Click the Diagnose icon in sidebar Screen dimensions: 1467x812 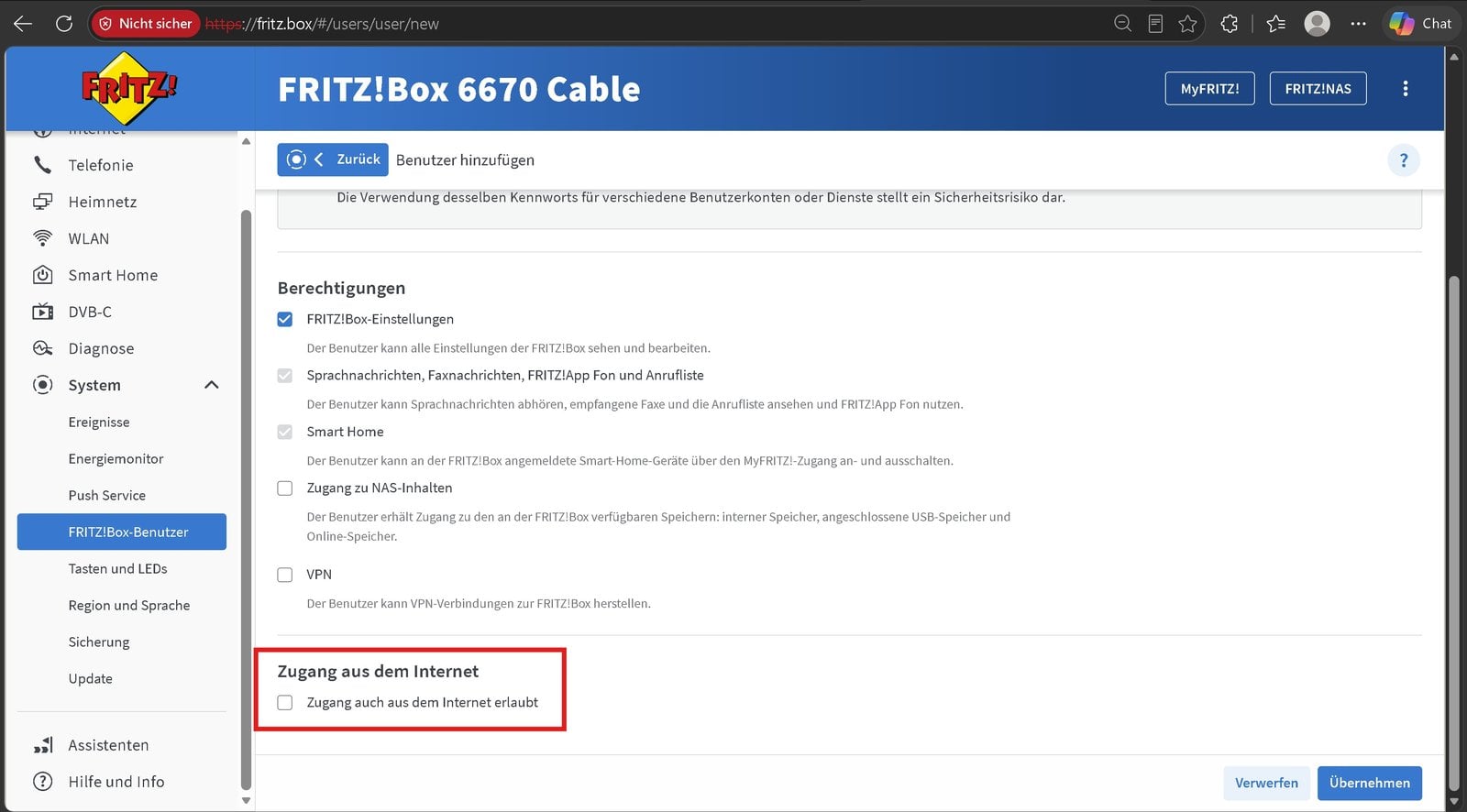tap(42, 348)
